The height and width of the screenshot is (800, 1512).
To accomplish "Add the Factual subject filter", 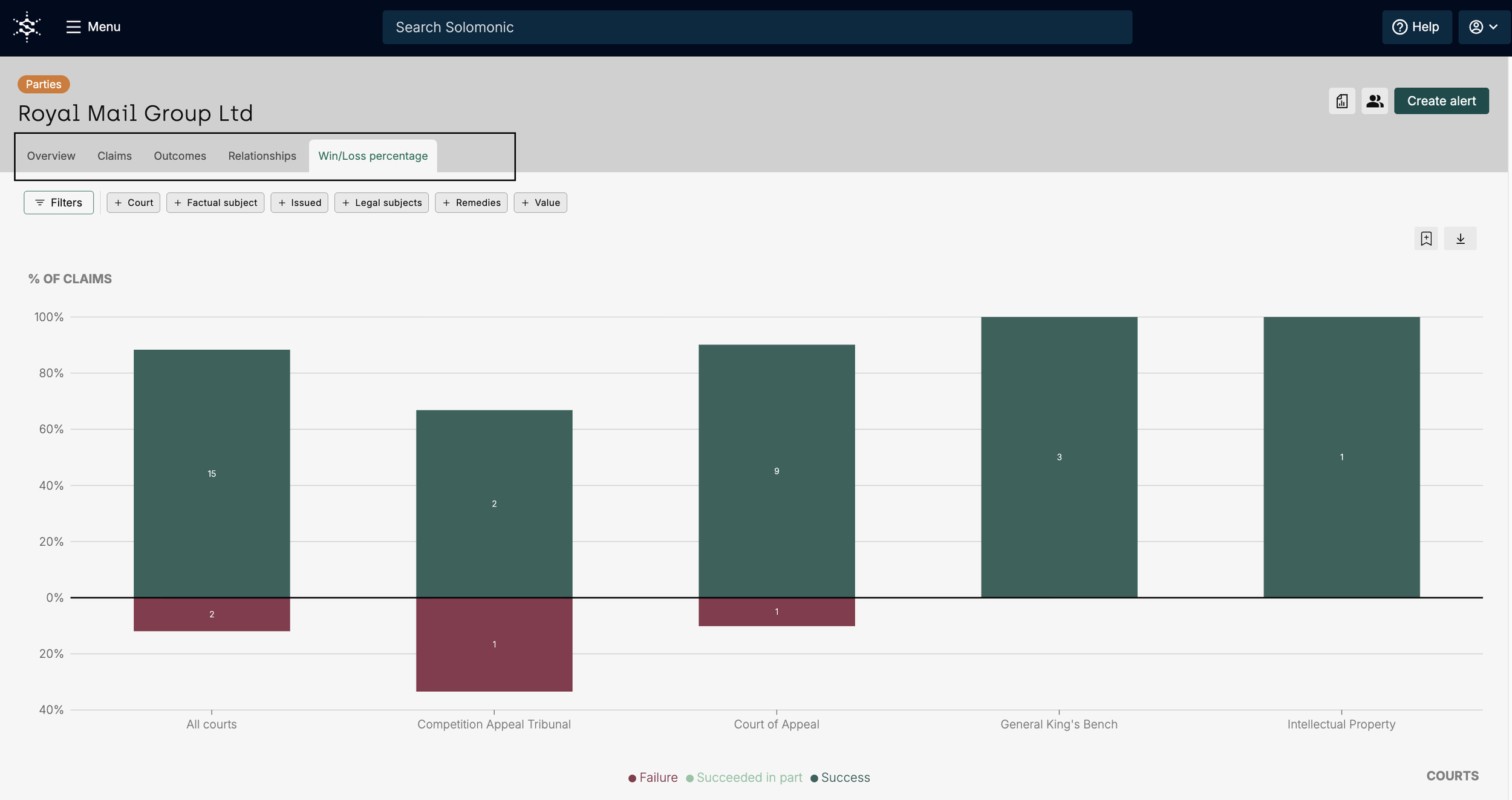I will click(215, 203).
